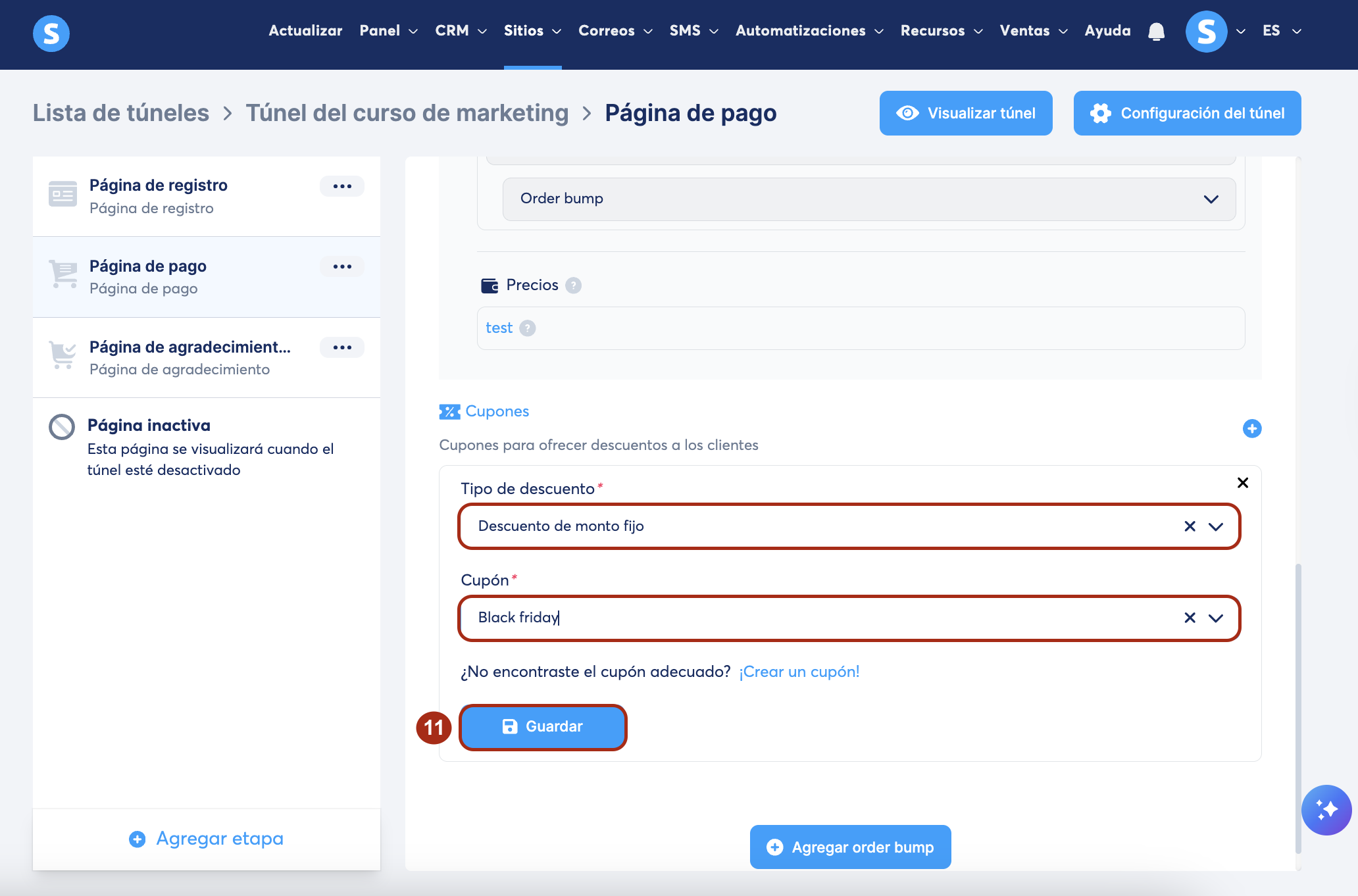Click the notification bell icon
The image size is (1358, 896).
coord(1156,32)
